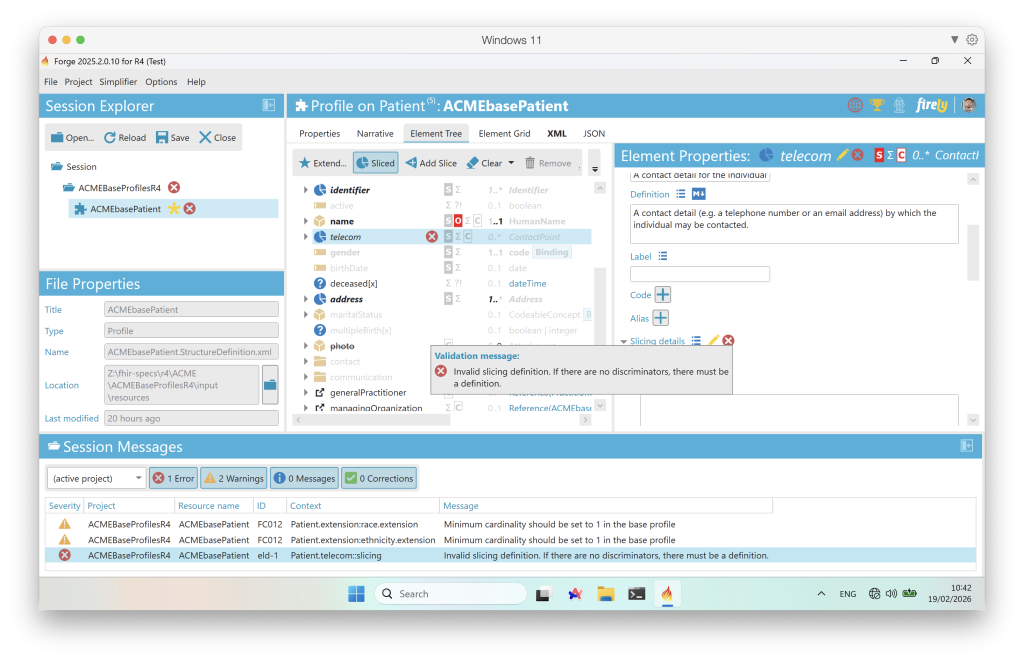Image resolution: width=1024 pixels, height=662 pixels.
Task: Click the Windows taskbar Search box
Action: (x=451, y=593)
